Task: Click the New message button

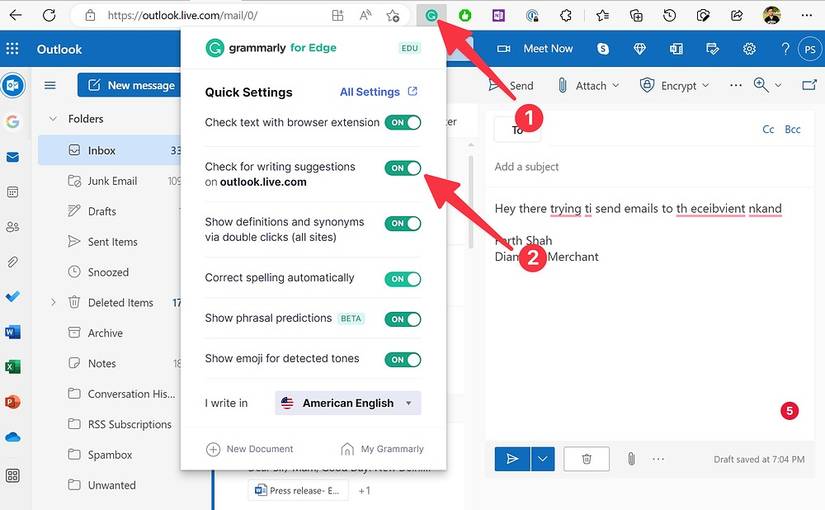Action: point(130,85)
